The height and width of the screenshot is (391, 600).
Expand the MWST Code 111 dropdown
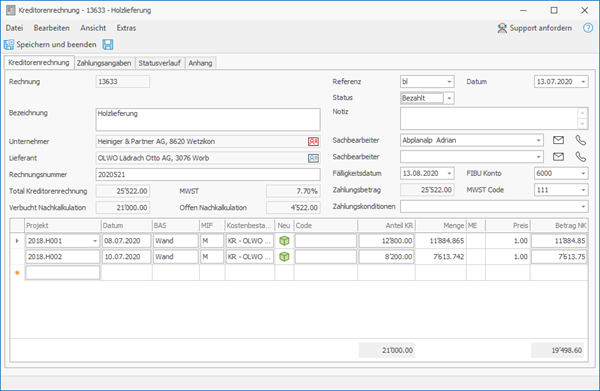[583, 190]
